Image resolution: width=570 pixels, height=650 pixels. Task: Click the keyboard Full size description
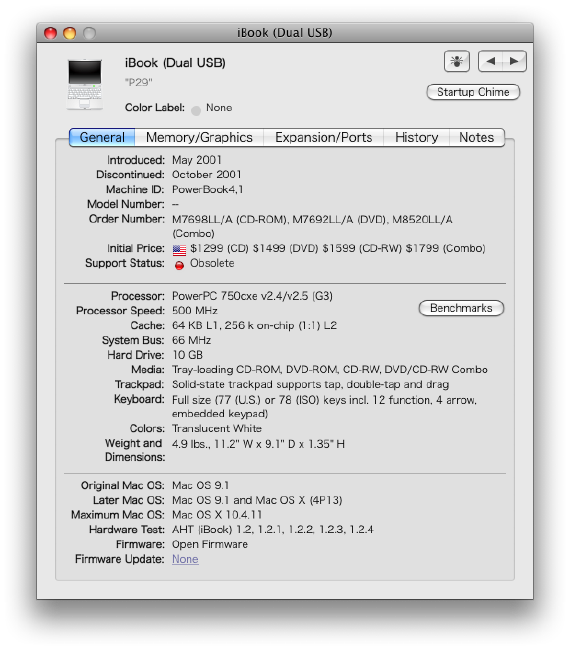click(324, 407)
